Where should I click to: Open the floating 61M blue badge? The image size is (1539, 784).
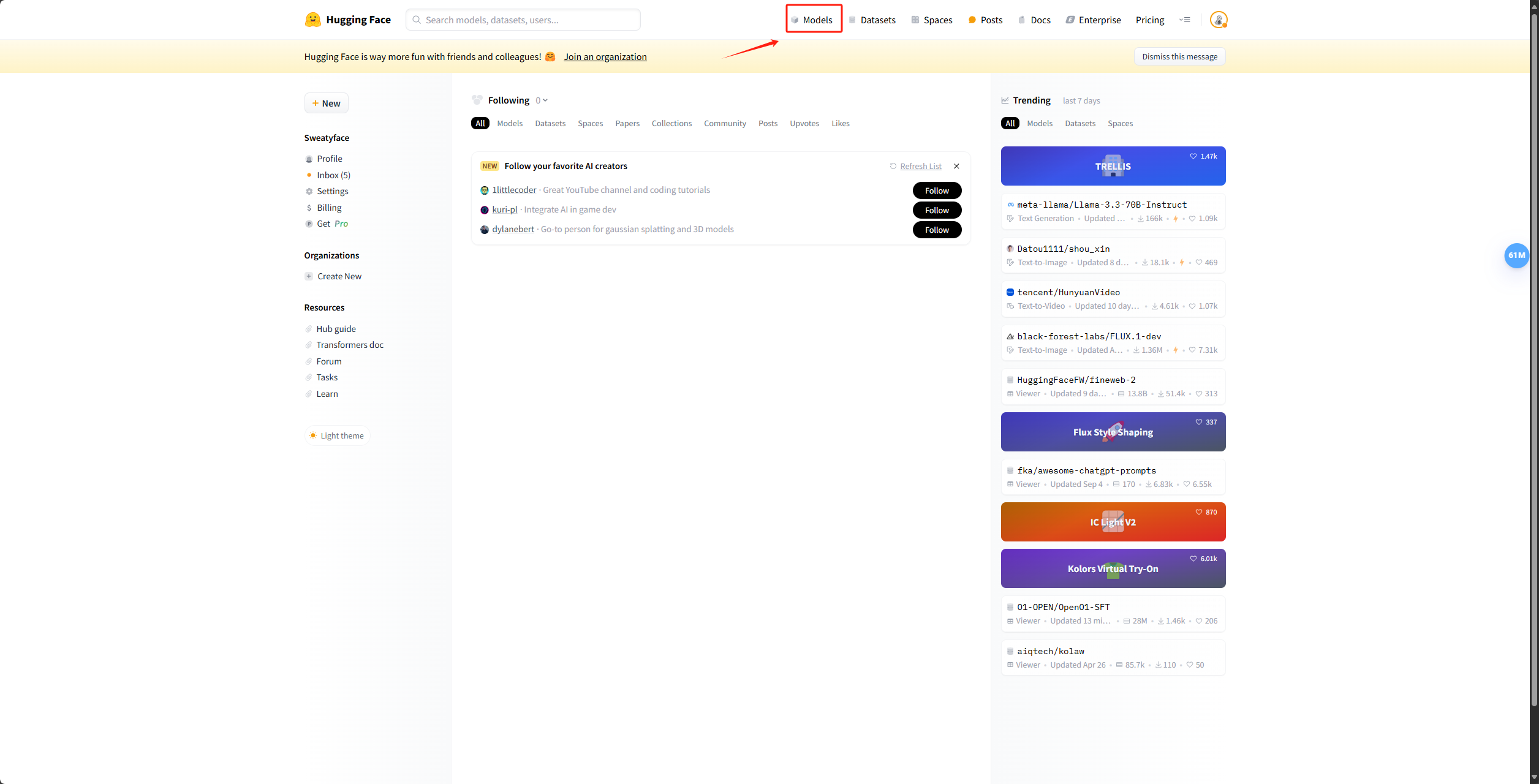coord(1516,255)
